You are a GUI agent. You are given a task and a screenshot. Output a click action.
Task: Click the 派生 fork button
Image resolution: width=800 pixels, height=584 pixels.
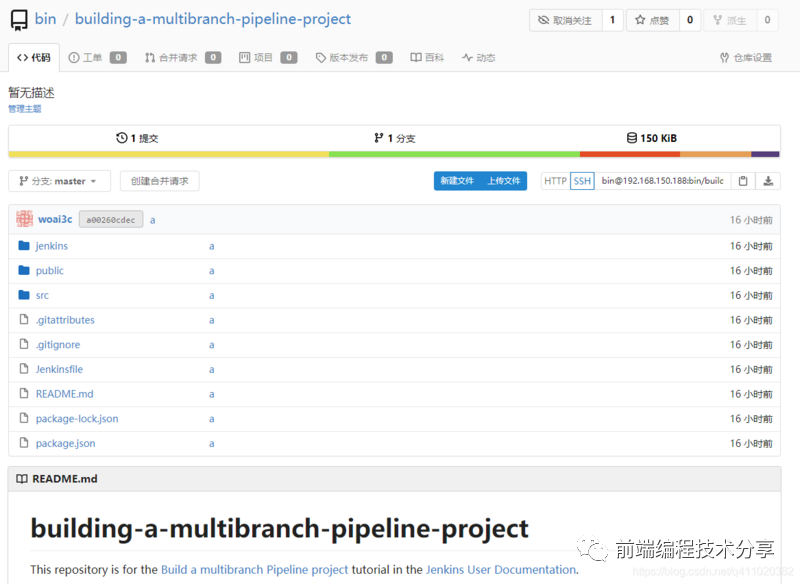(730, 20)
